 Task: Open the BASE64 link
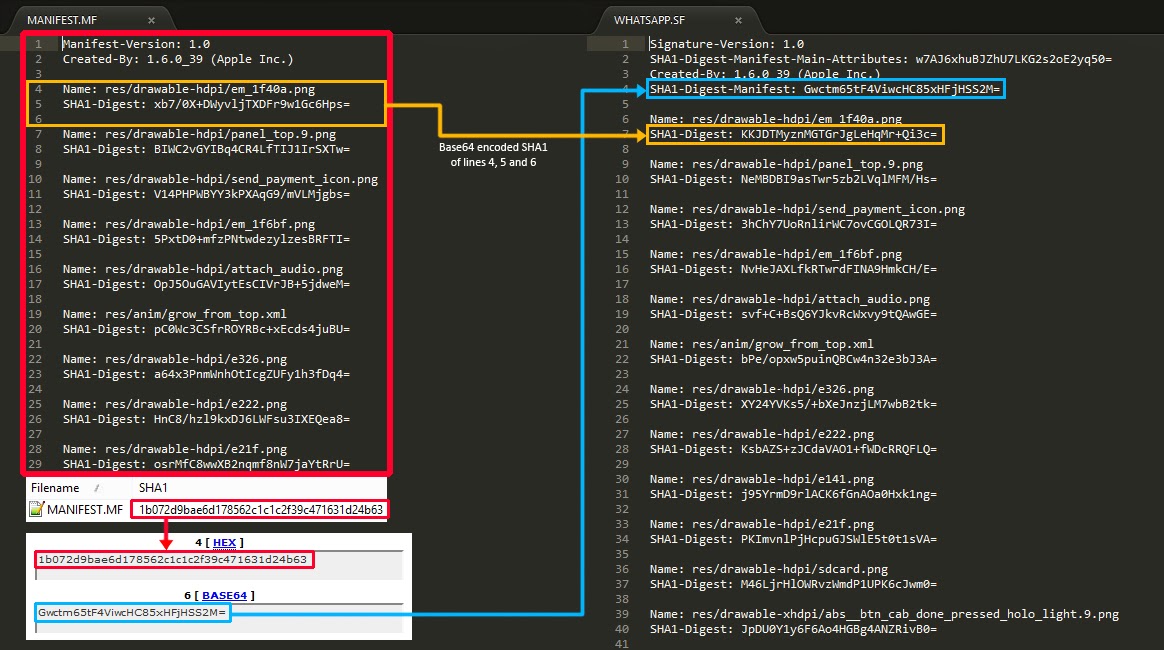(x=224, y=595)
